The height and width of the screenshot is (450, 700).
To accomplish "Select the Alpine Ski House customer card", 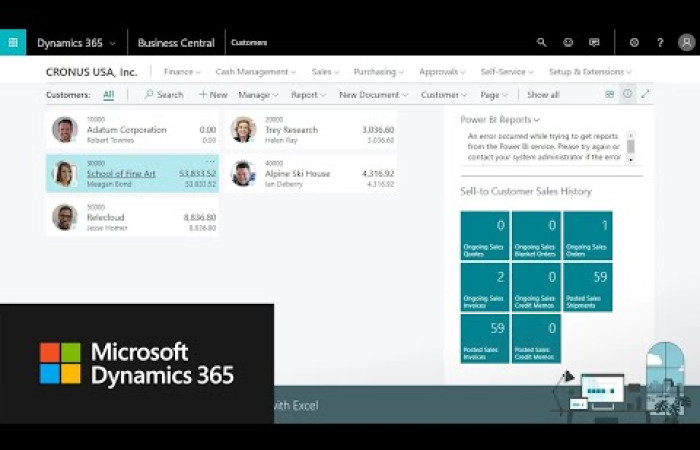I will click(x=311, y=174).
